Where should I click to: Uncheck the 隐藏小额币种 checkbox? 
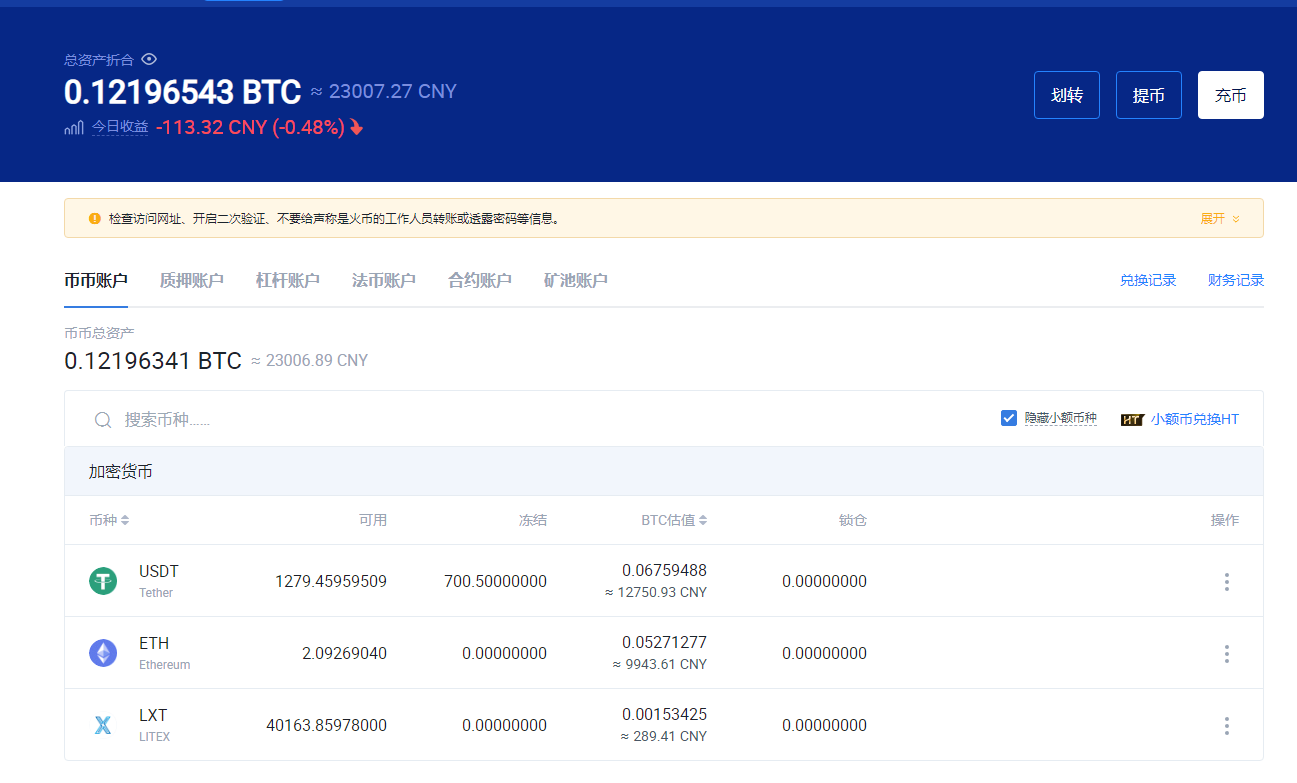pyautogui.click(x=1009, y=418)
